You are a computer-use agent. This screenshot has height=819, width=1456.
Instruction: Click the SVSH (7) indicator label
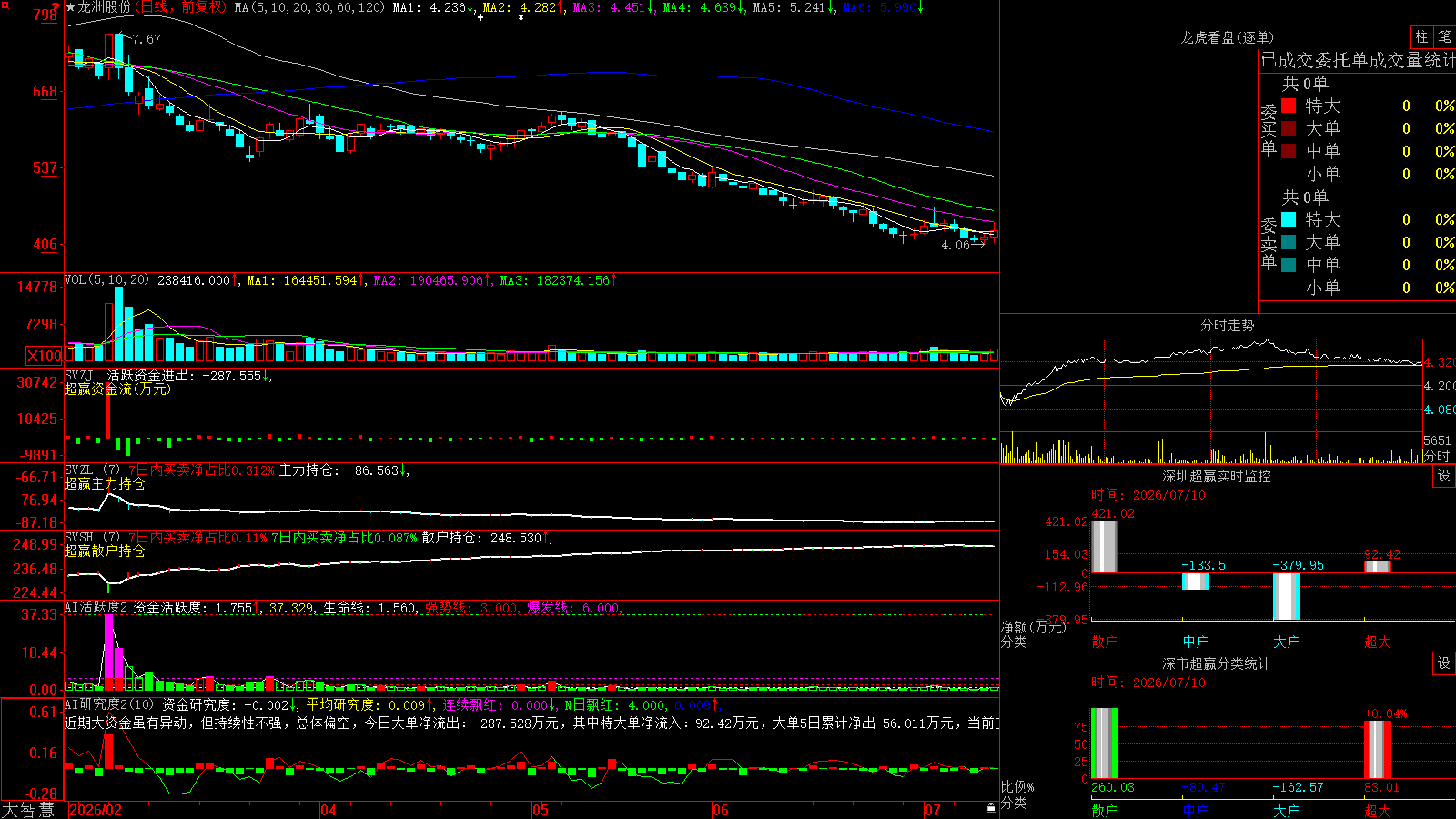(92, 538)
